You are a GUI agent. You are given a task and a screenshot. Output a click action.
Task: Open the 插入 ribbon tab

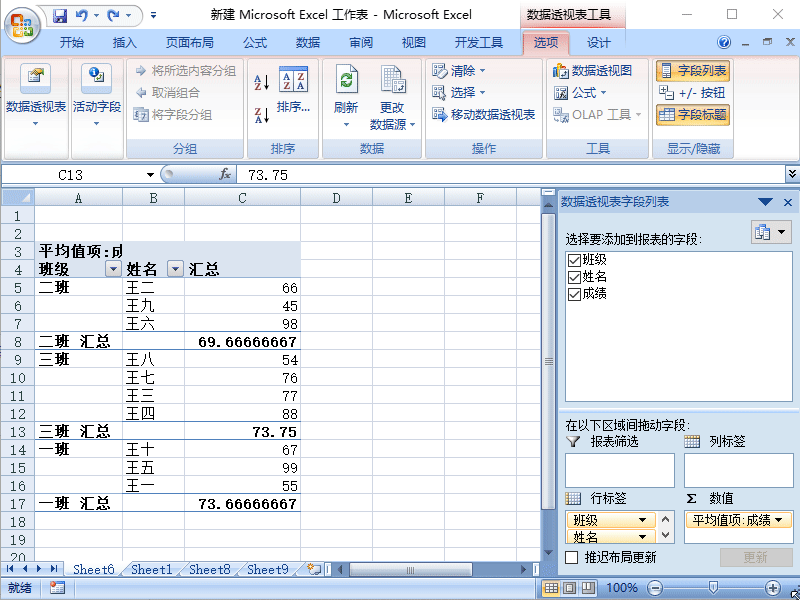pos(124,43)
